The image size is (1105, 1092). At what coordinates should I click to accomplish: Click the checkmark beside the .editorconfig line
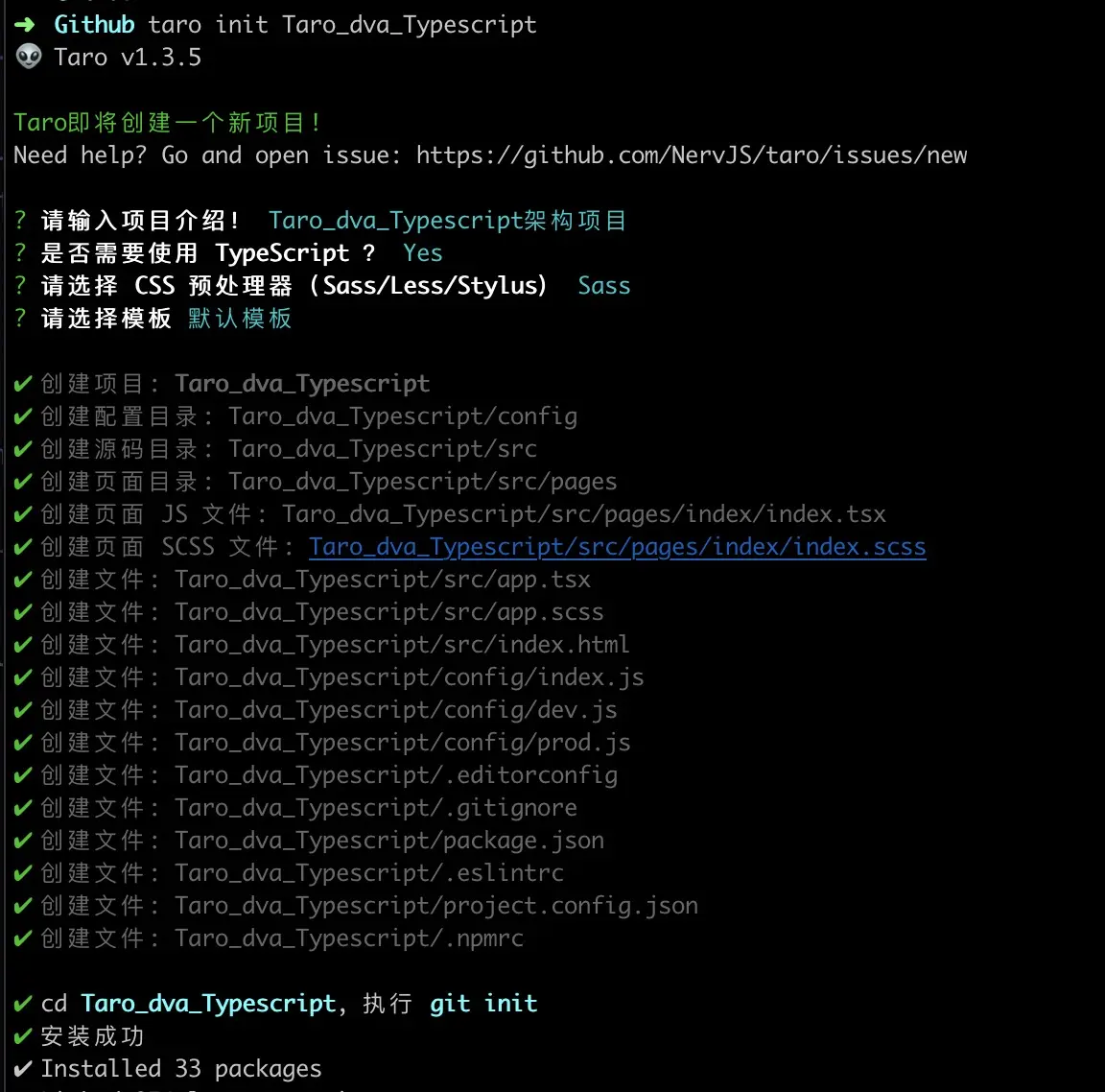coord(23,775)
